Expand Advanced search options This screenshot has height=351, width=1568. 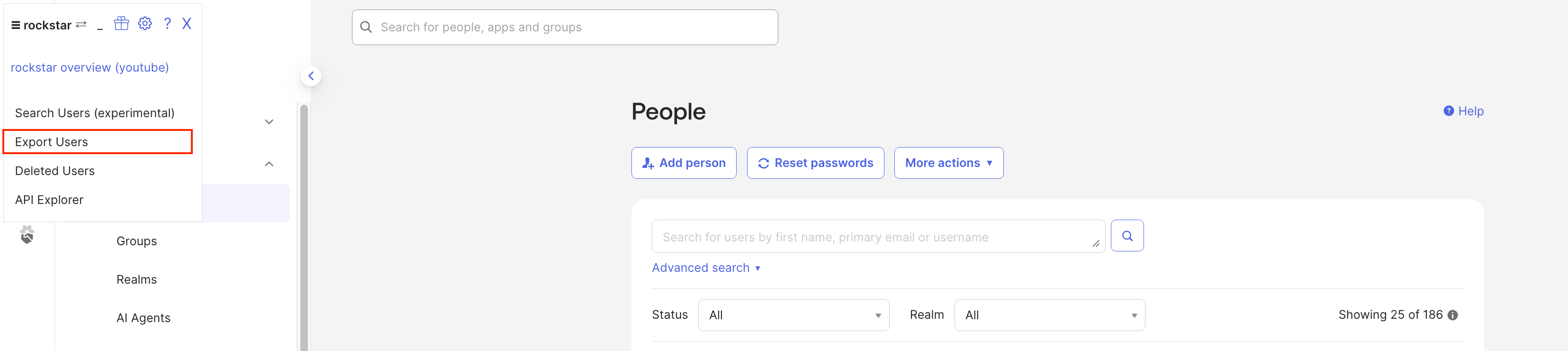tap(705, 268)
